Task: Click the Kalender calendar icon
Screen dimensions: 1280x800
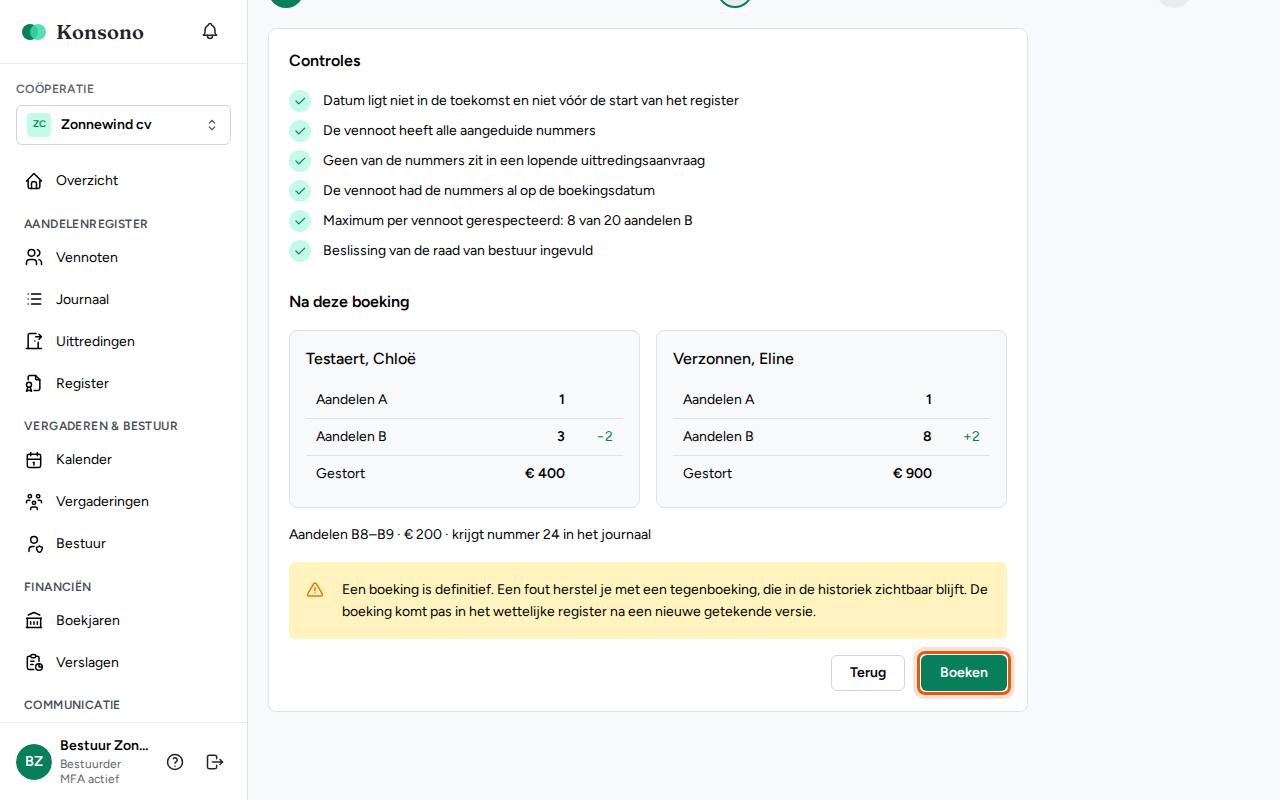Action: pyautogui.click(x=34, y=460)
